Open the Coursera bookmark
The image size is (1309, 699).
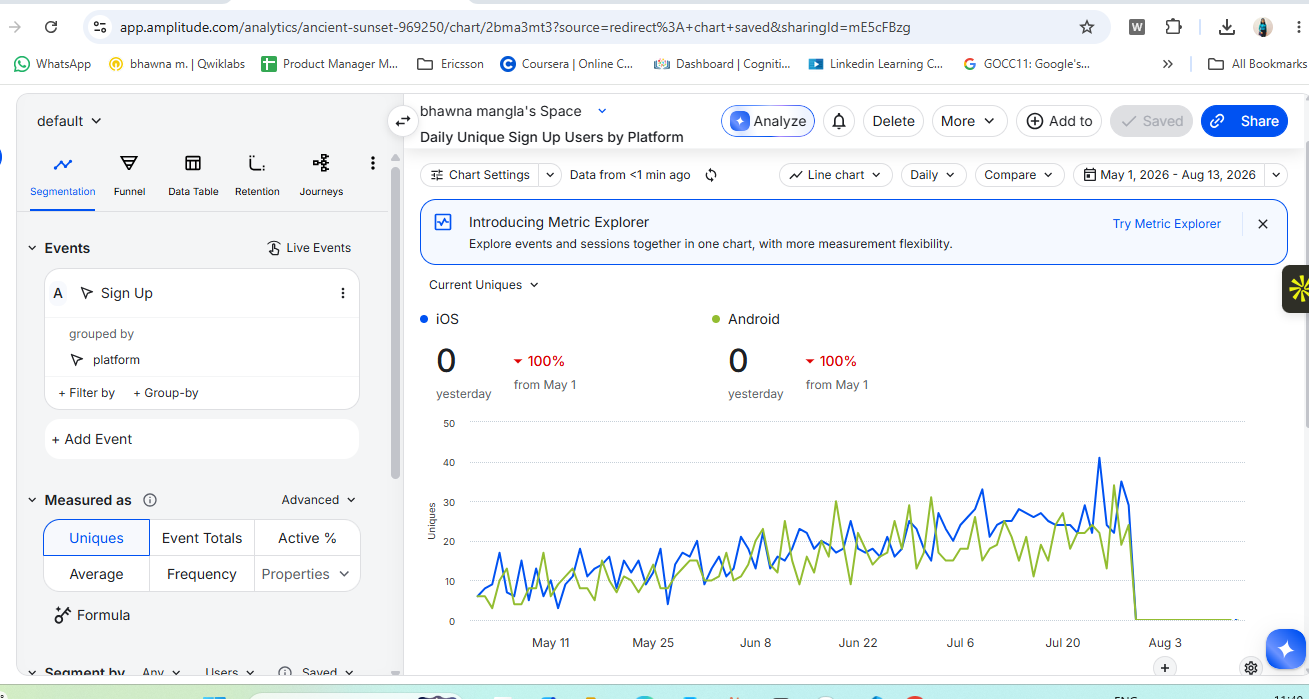pyautogui.click(x=566, y=64)
